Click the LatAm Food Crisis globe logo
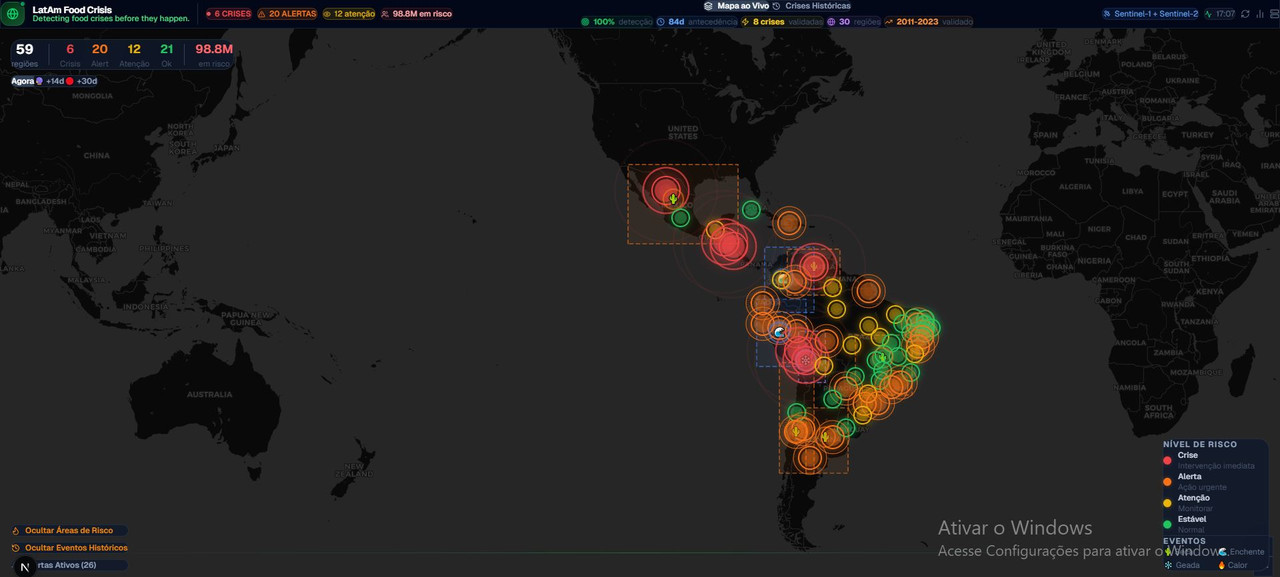The height and width of the screenshot is (577, 1280). tap(13, 14)
